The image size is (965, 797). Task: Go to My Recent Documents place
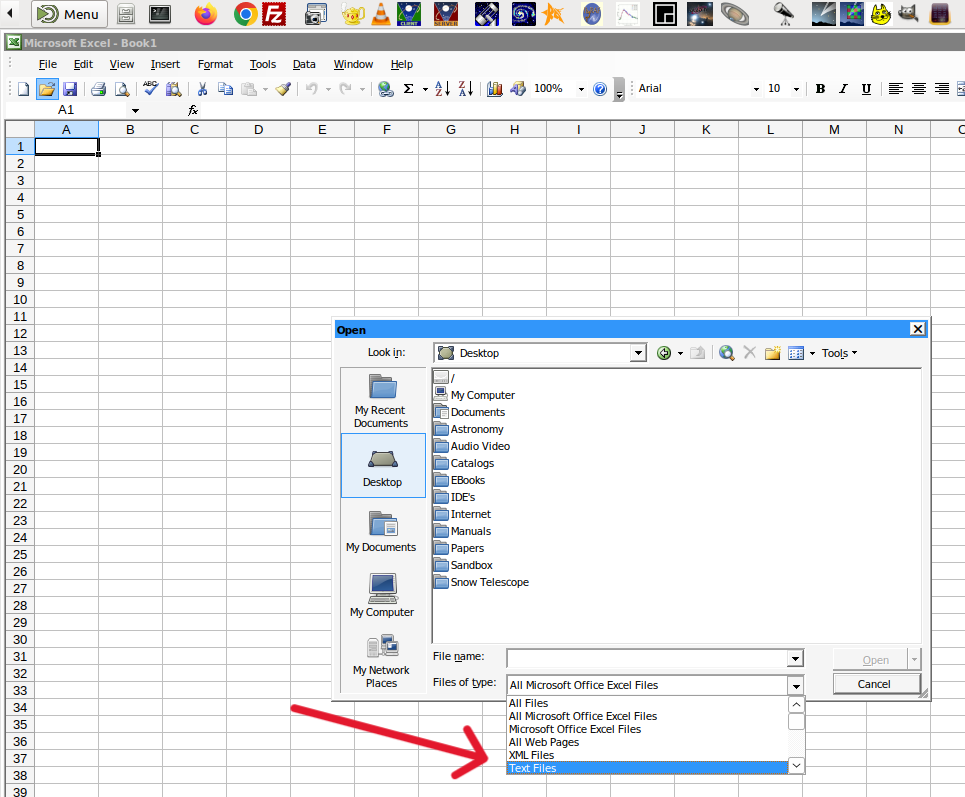(x=382, y=401)
